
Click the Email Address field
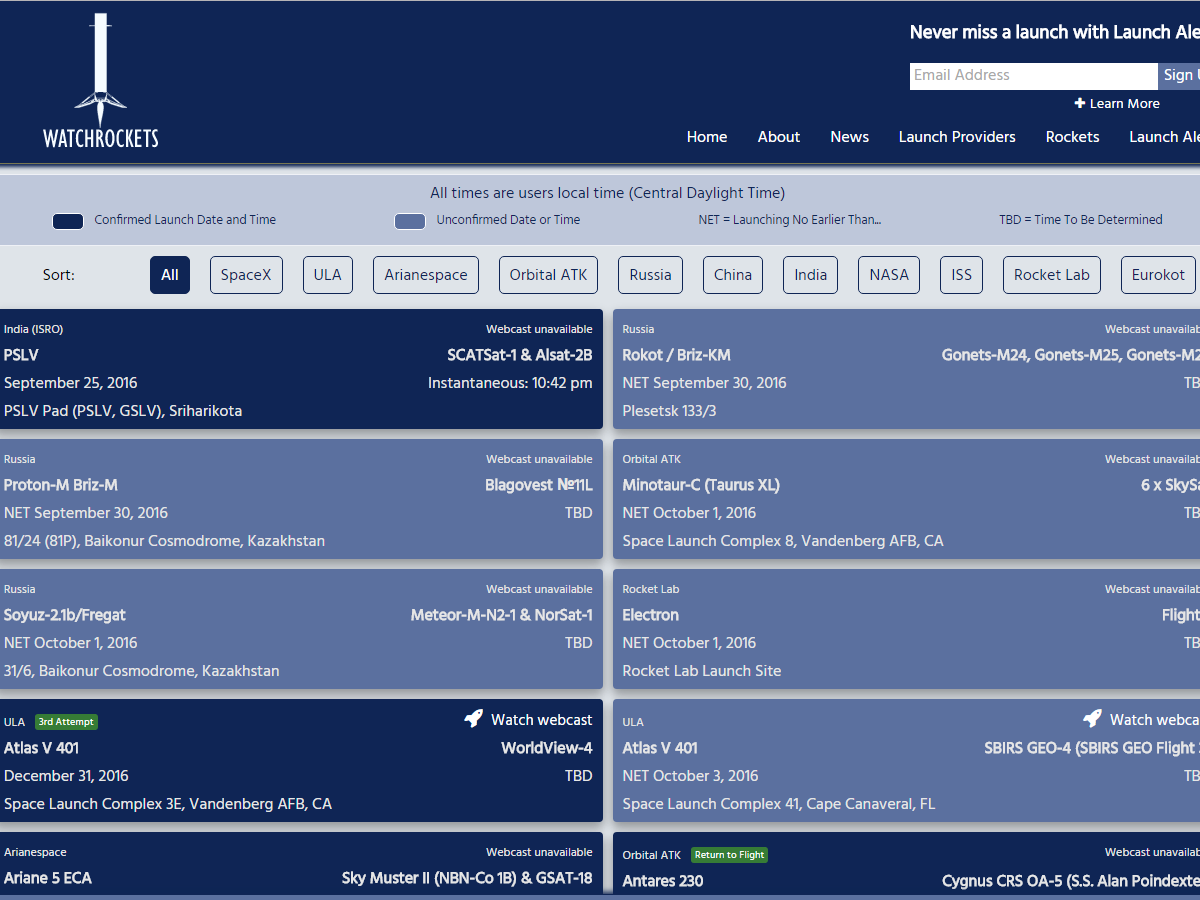tap(1034, 76)
